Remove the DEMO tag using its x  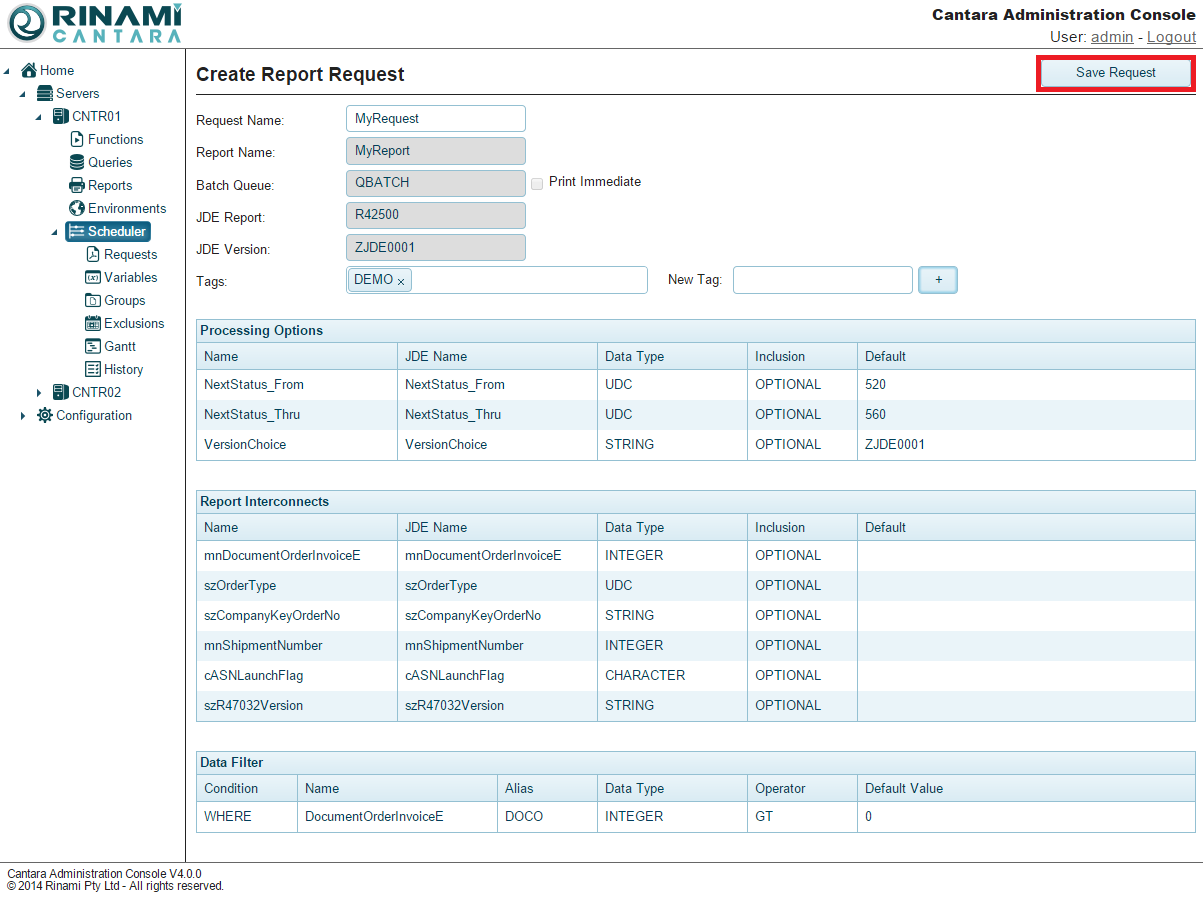click(x=401, y=282)
